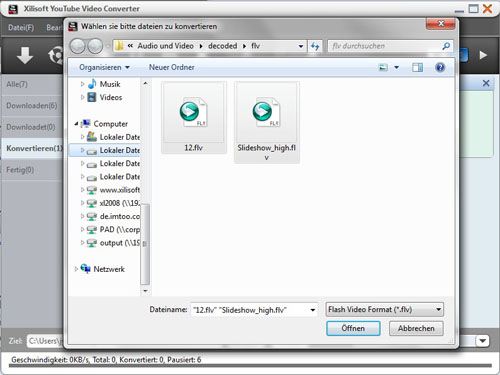Select the Videos library icon
This screenshot has width=500, height=375.
[92, 97]
